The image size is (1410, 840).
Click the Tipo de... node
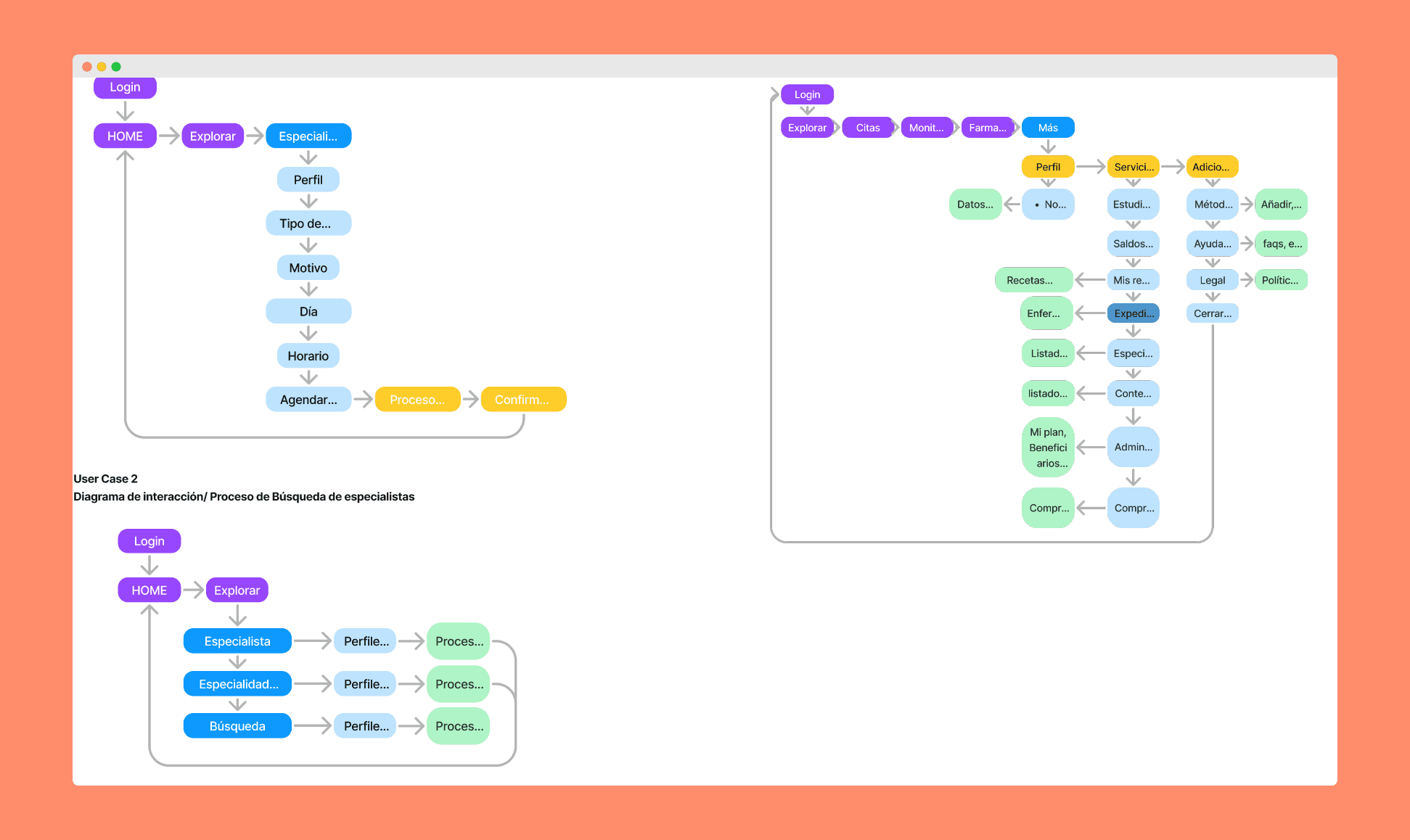point(308,223)
